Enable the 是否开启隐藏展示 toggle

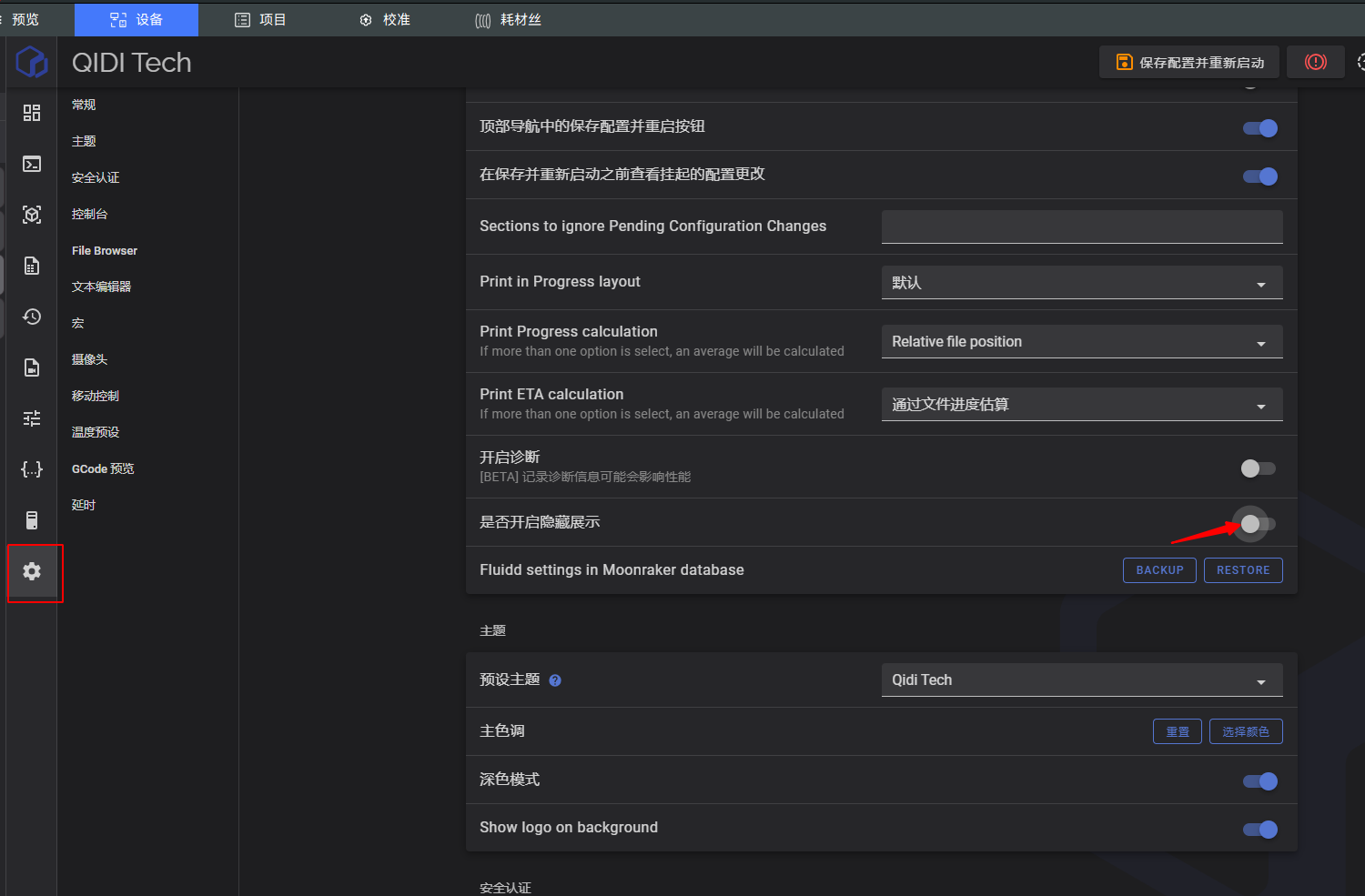pyautogui.click(x=1259, y=523)
